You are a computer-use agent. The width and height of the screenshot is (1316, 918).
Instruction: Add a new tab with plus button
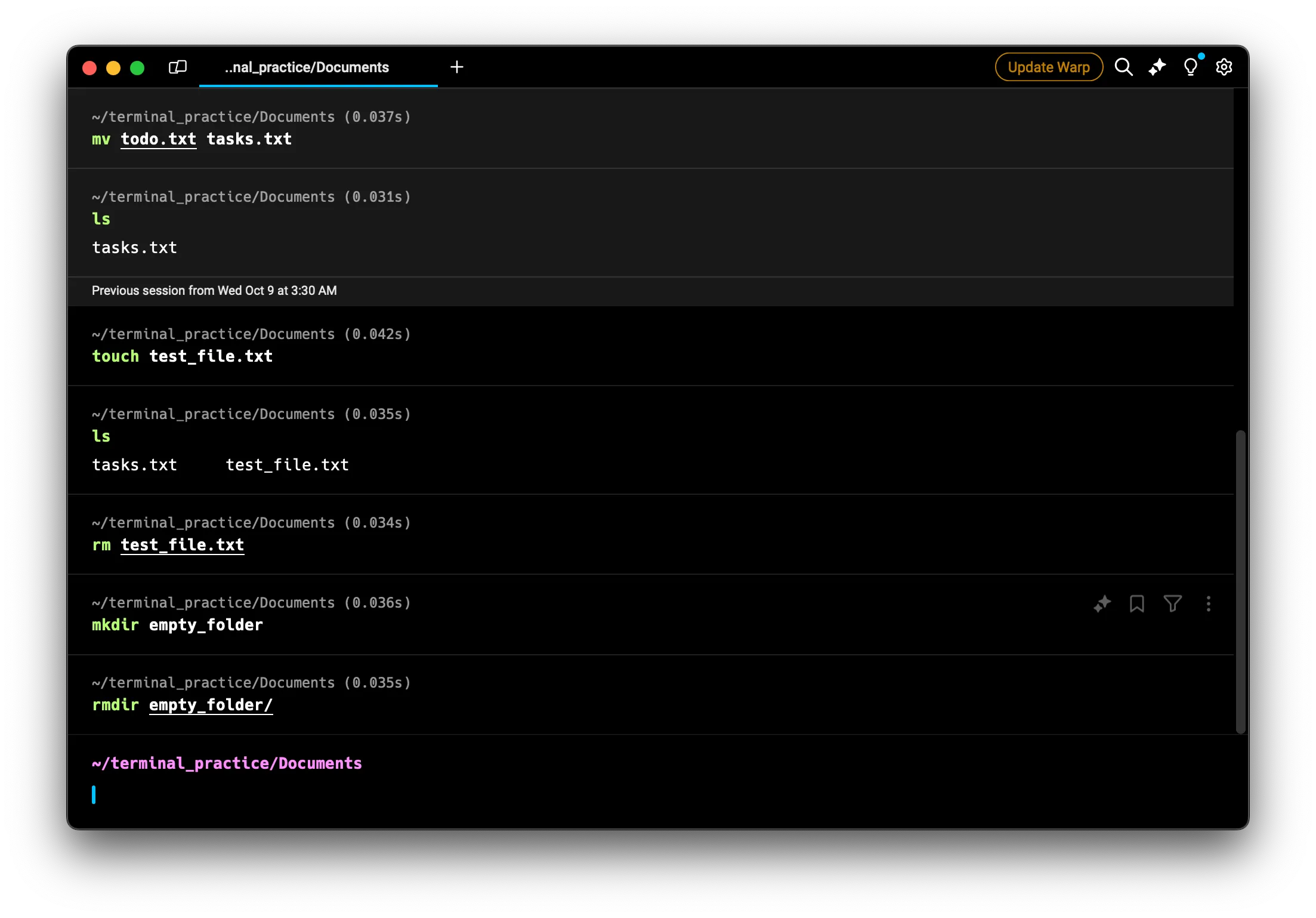click(457, 67)
